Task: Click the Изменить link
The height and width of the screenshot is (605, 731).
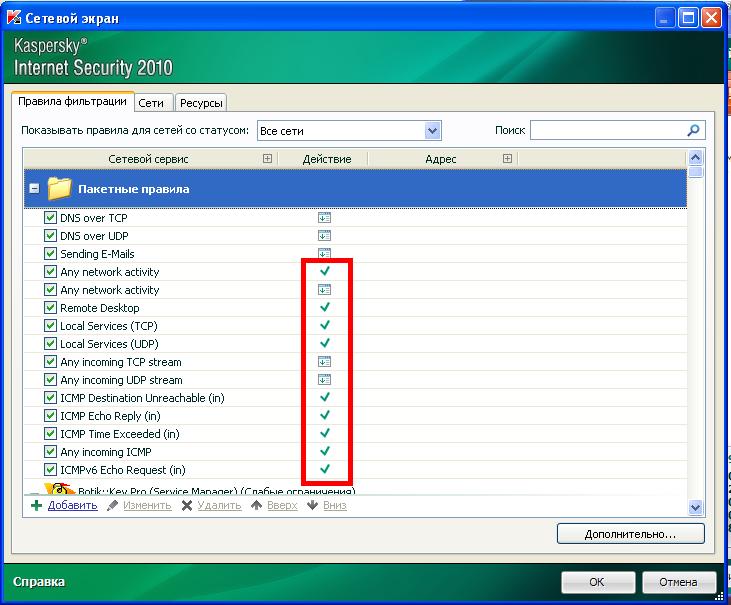Action: [147, 505]
